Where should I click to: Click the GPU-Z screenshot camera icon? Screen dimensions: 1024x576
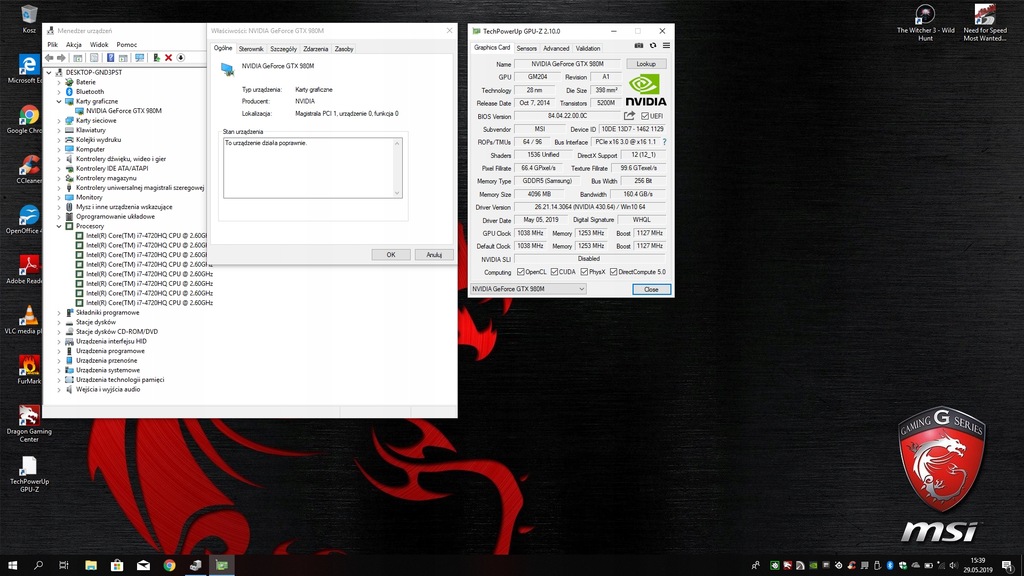tap(639, 46)
